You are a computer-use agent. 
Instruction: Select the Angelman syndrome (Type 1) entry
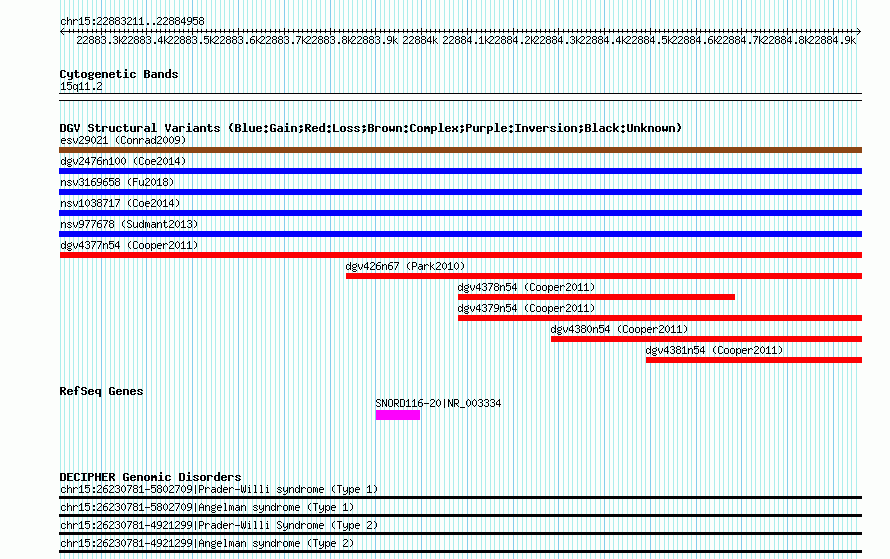click(x=207, y=507)
